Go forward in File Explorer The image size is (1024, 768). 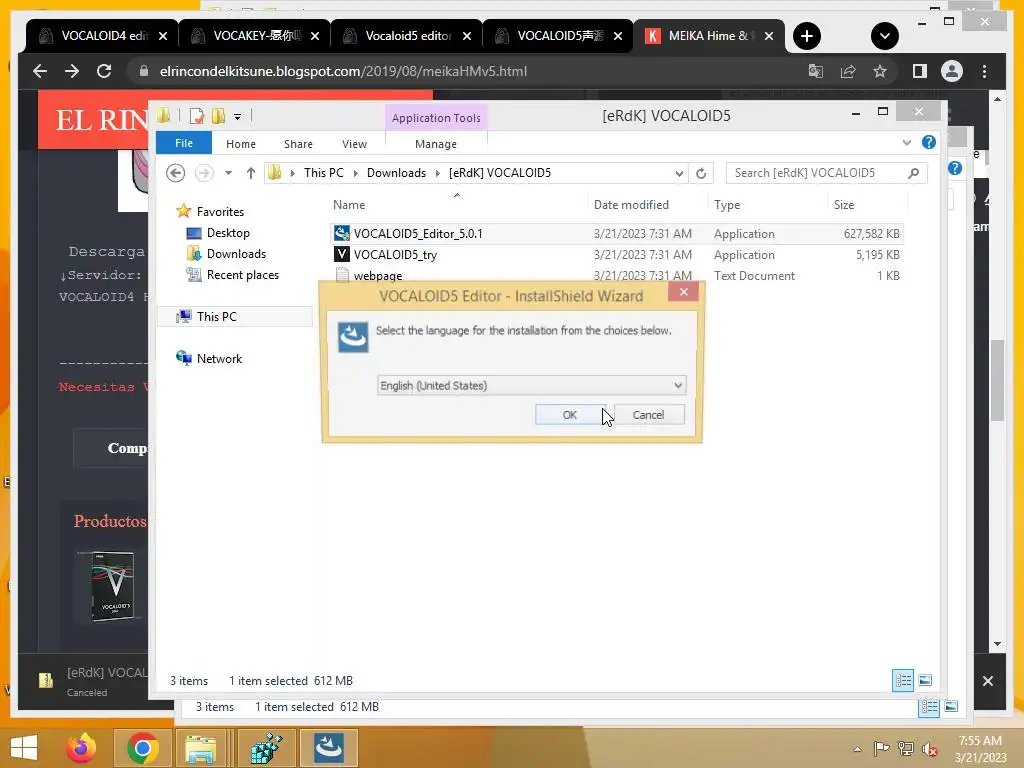204,173
